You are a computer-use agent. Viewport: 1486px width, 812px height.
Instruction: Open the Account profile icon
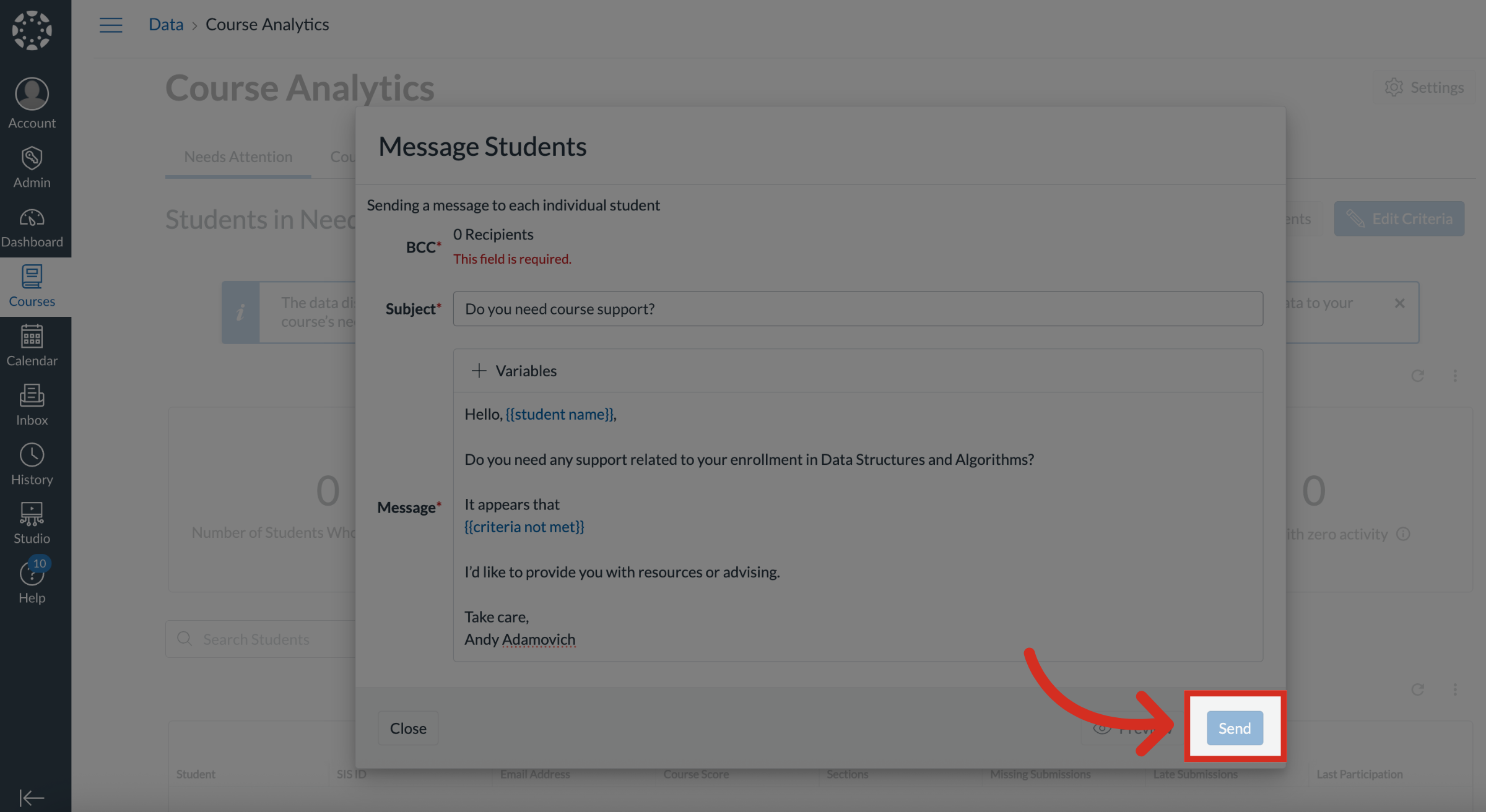(32, 95)
